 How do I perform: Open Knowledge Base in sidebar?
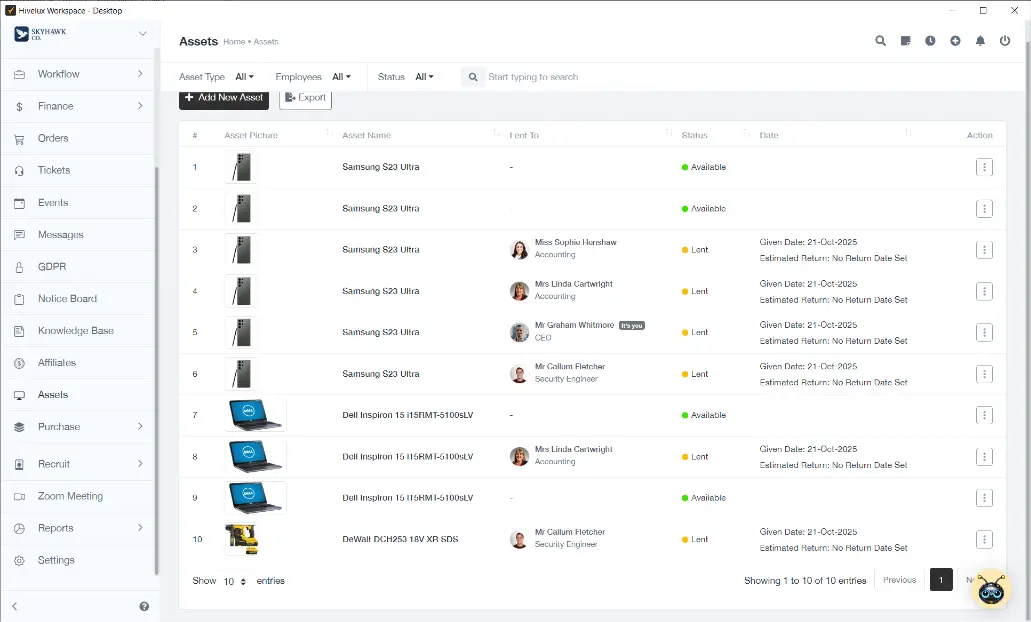click(x=78, y=331)
